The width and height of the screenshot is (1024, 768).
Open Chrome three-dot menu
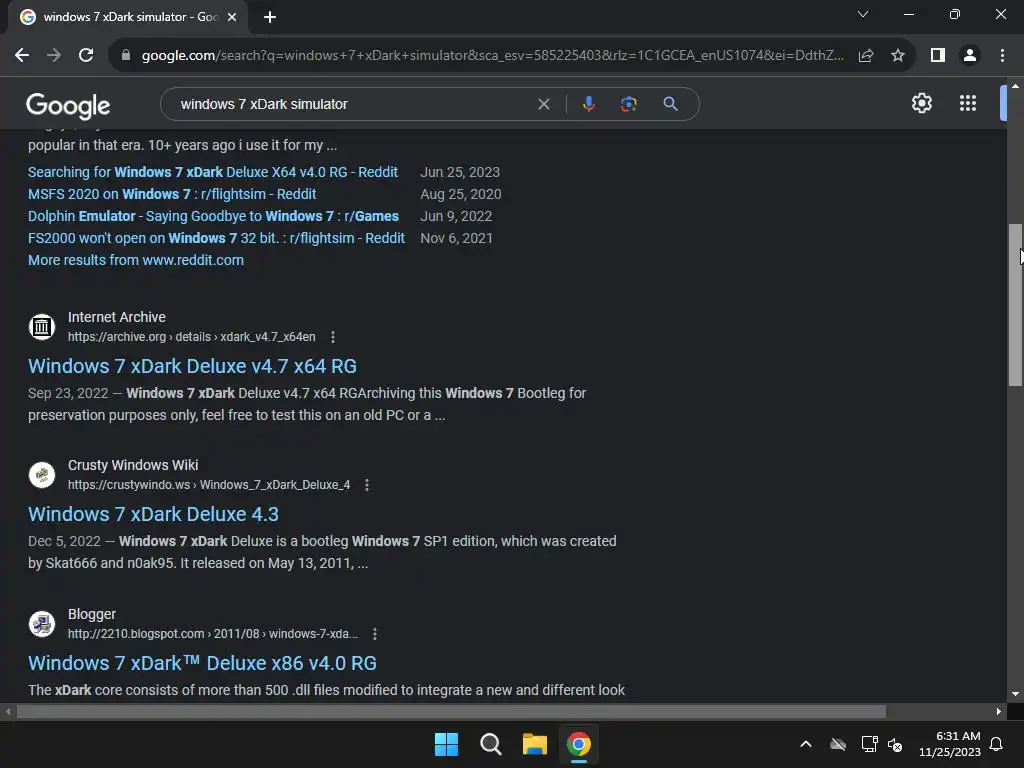click(1002, 56)
